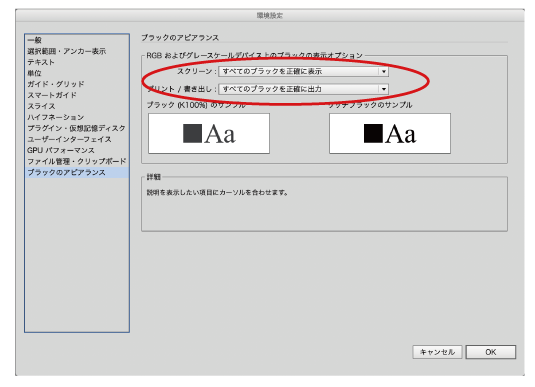Select ブラックのアピアランス in the sidebar
This screenshot has width=535, height=387.
tap(77, 172)
